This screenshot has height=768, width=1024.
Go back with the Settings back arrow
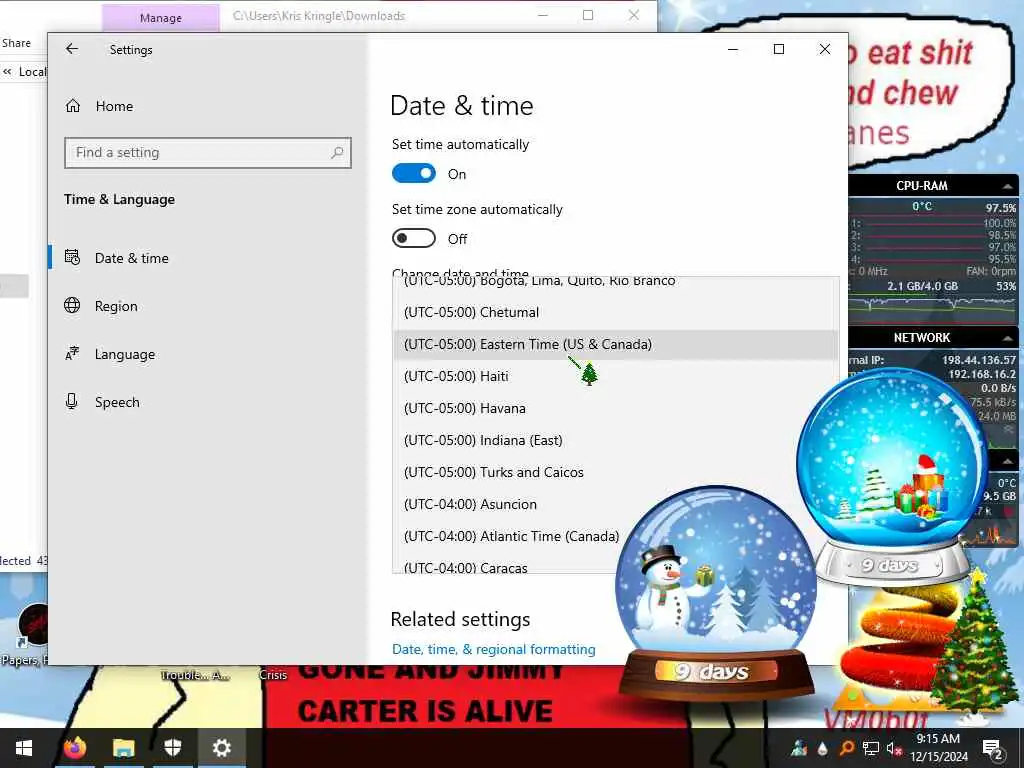point(72,49)
